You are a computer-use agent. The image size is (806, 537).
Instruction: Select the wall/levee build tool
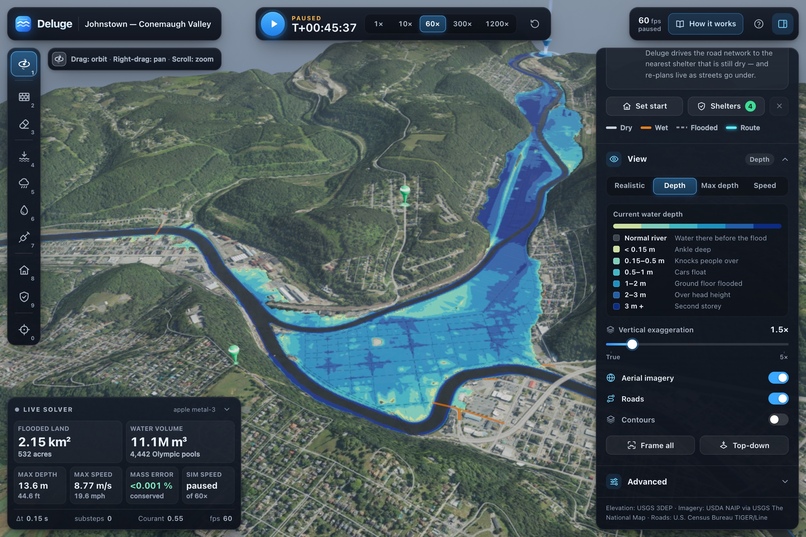24,97
